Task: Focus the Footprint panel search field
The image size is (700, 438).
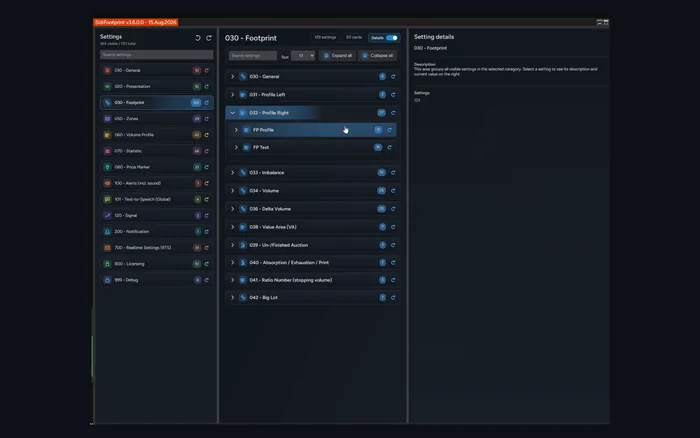Action: (x=253, y=56)
